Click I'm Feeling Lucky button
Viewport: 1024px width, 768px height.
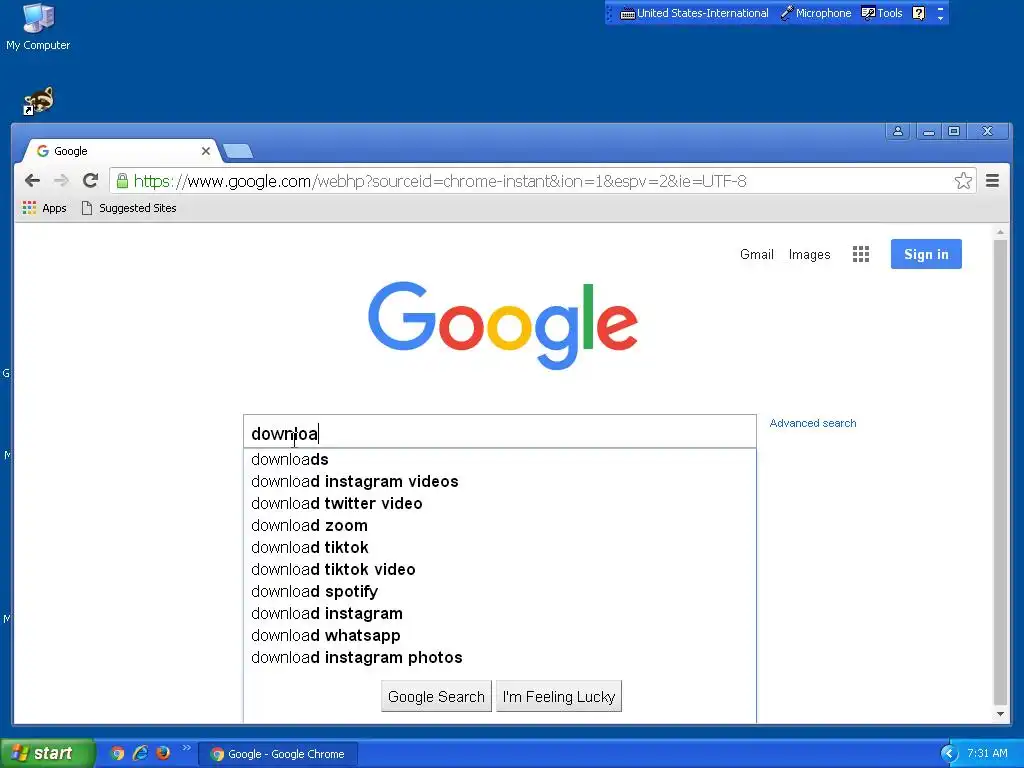click(559, 697)
